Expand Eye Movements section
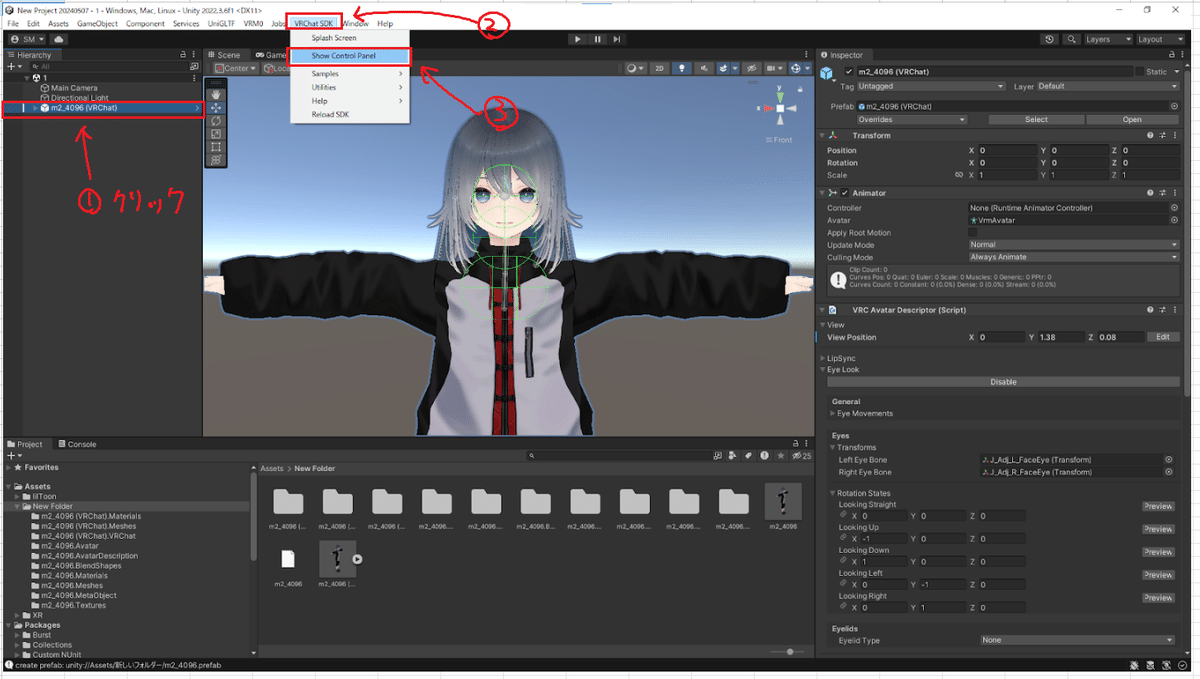This screenshot has width=1200, height=679. coord(834,413)
